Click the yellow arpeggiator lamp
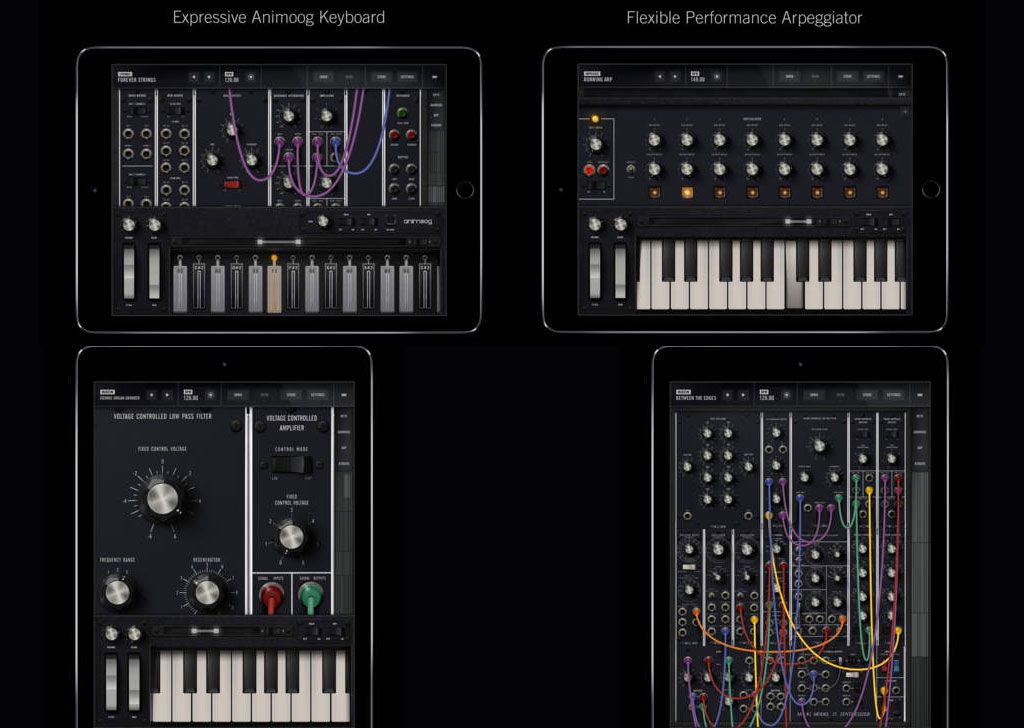Screen dimensions: 1024x728 point(595,119)
